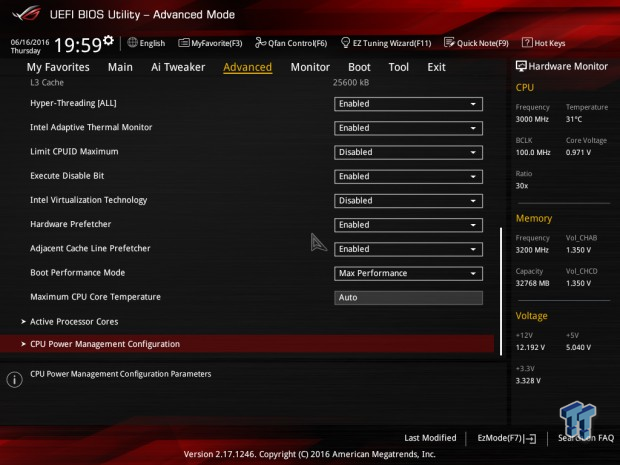Click Core Voltage 0.971 V value
Viewport: 620px width, 465px height.
click(578, 152)
